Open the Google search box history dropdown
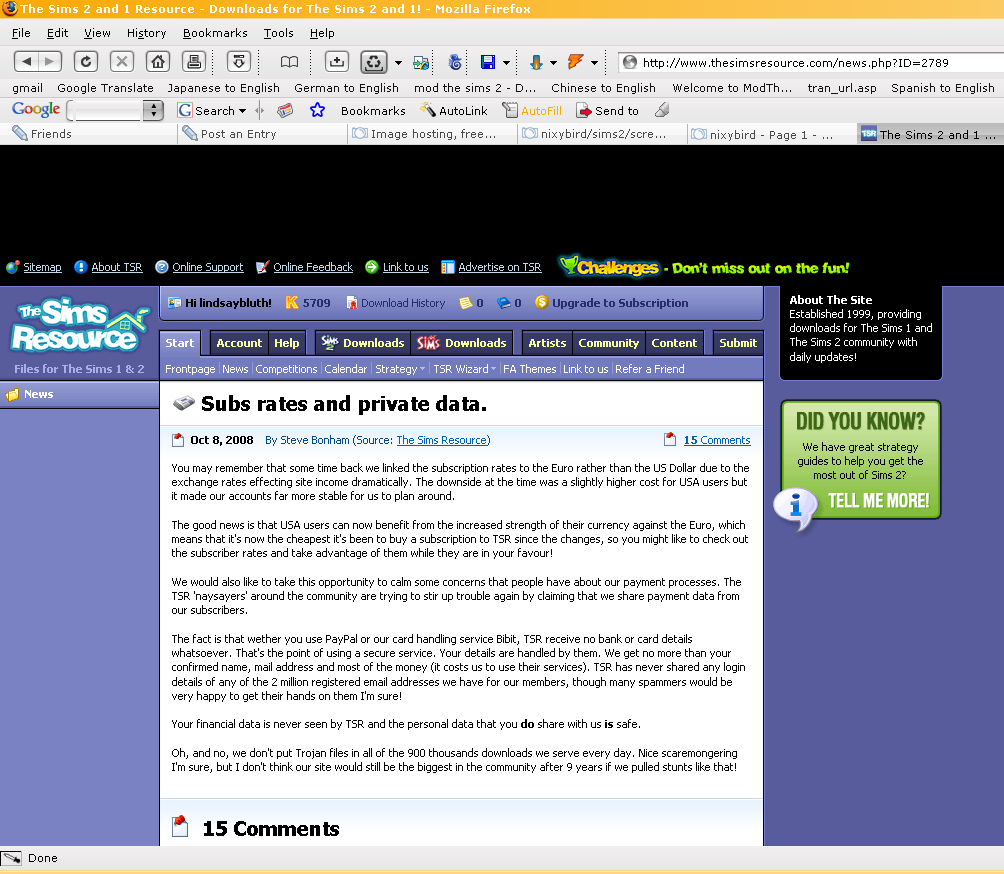 pyautogui.click(x=152, y=110)
